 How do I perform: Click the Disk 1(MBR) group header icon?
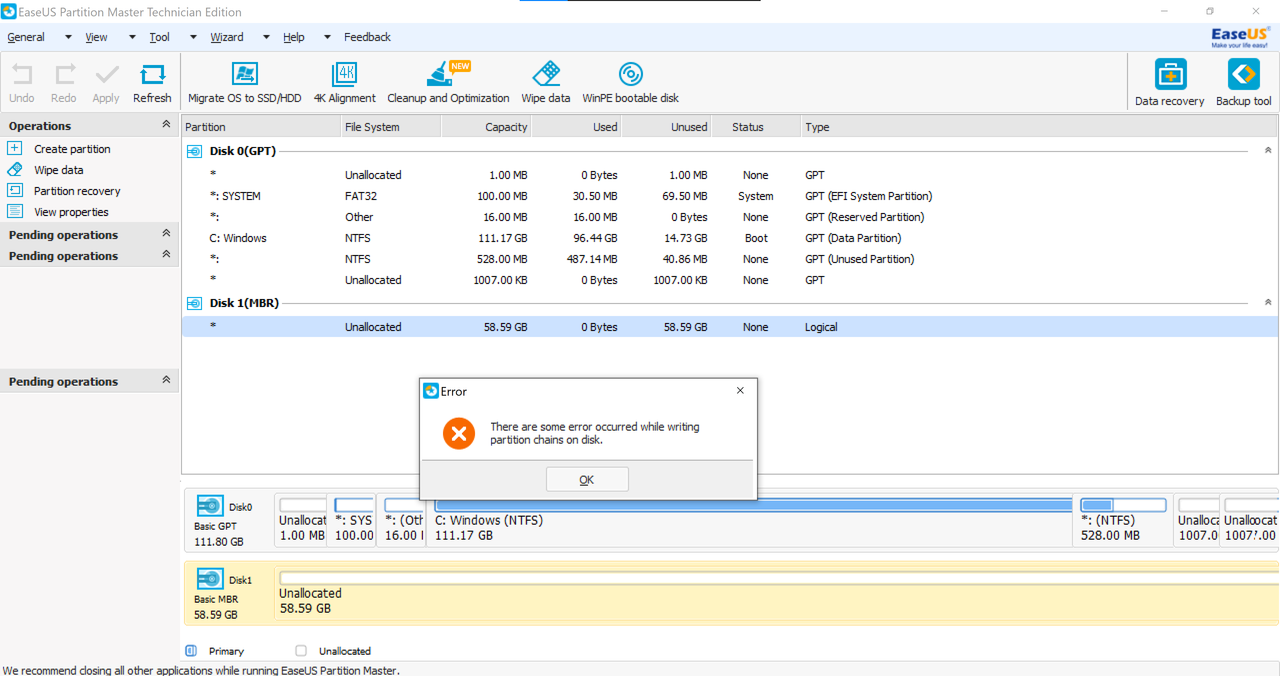tap(195, 303)
